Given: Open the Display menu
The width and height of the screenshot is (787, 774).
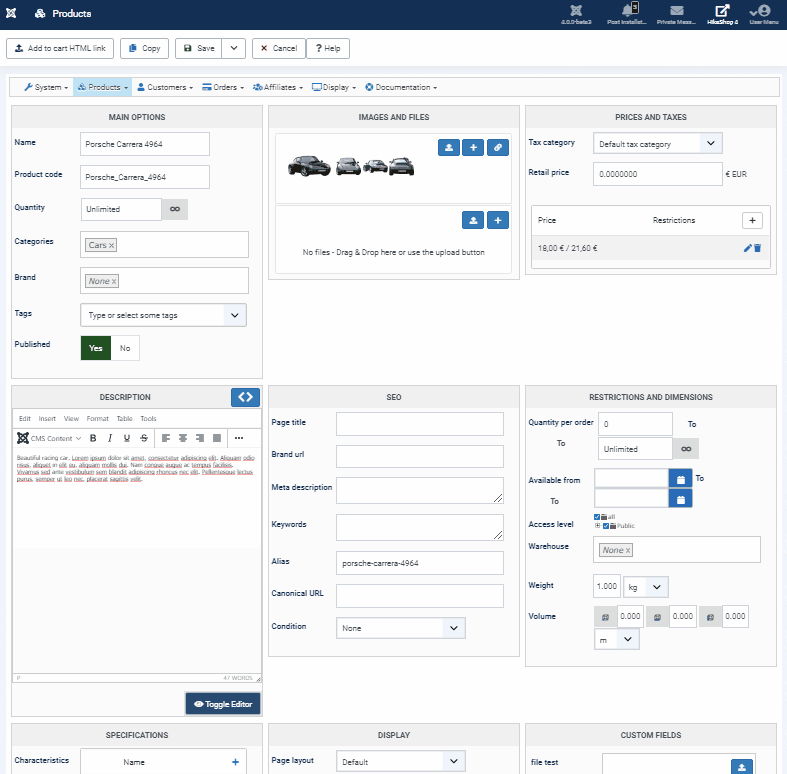Looking at the screenshot, I should 334,87.
